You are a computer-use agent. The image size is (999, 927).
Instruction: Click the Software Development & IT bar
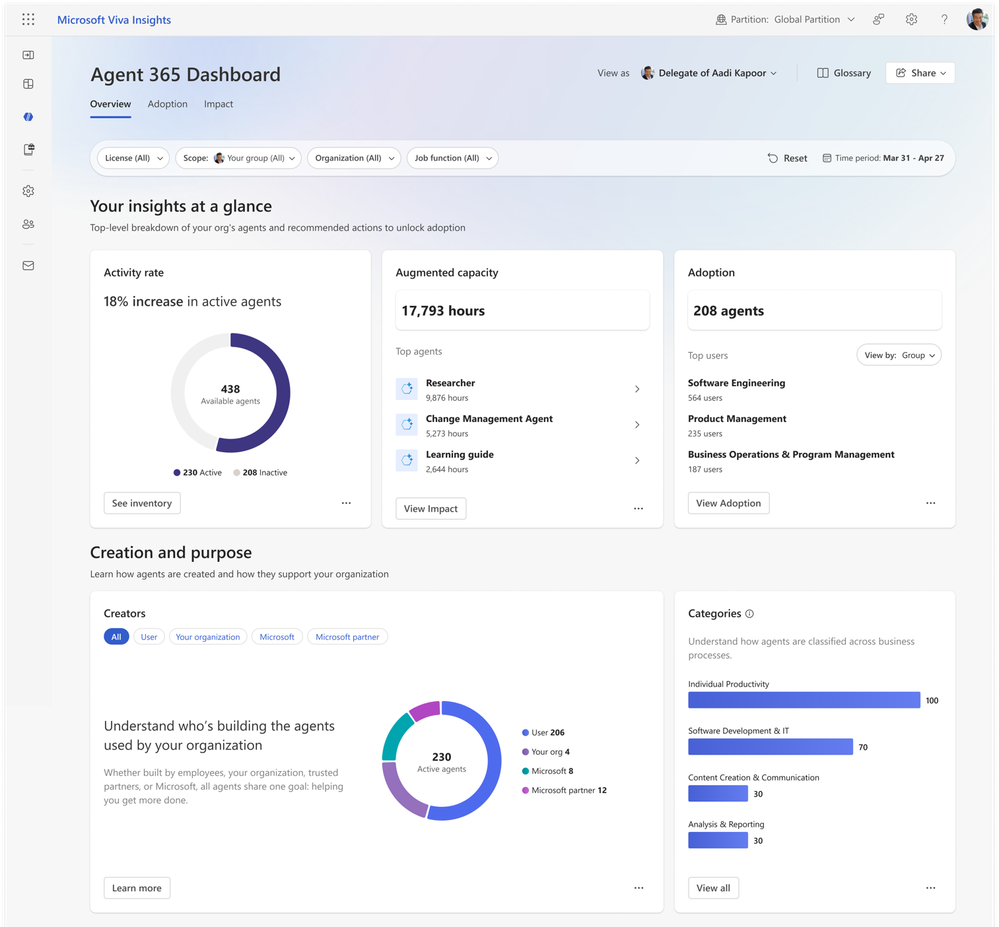click(x=770, y=747)
